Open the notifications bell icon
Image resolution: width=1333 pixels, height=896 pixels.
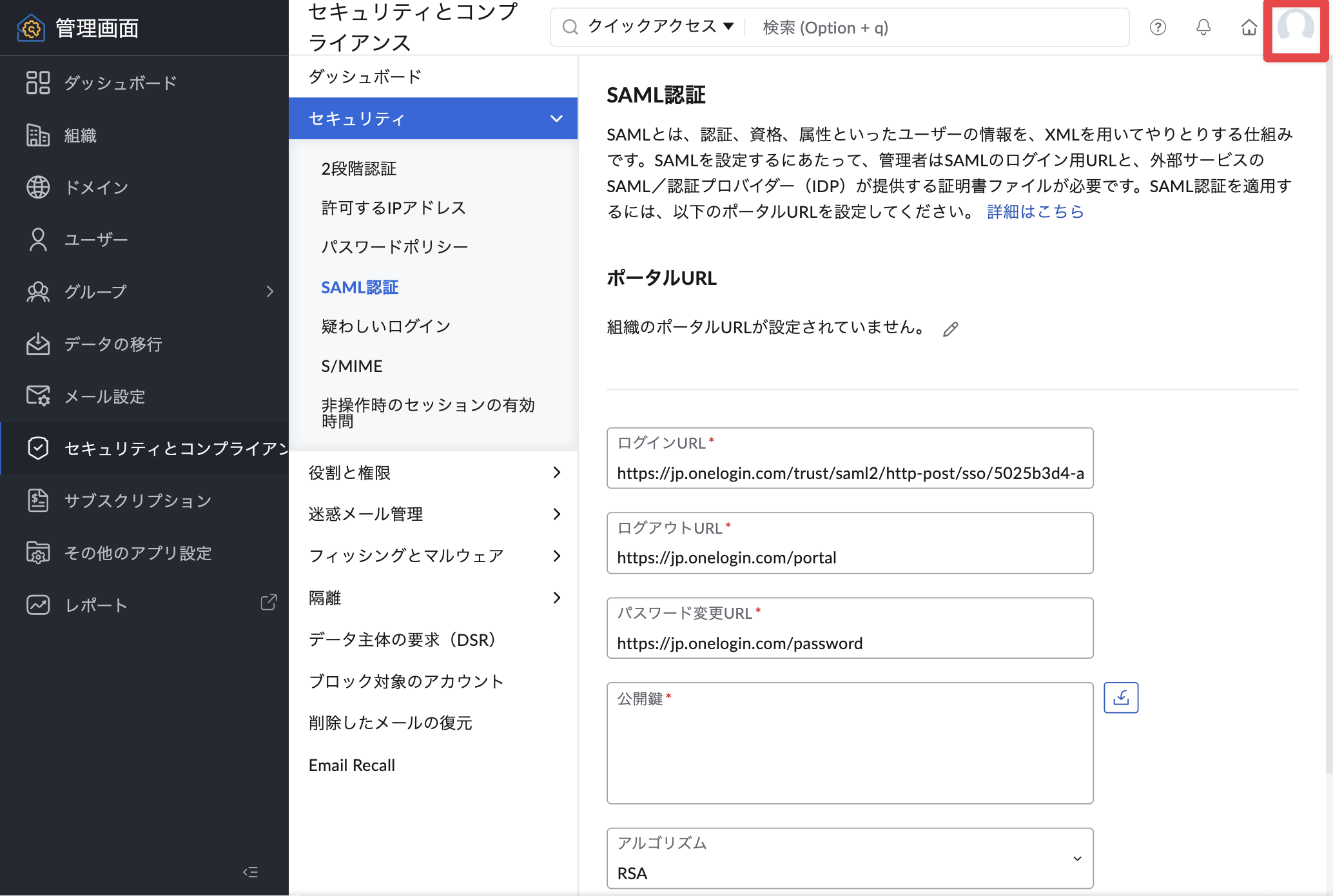click(1203, 27)
